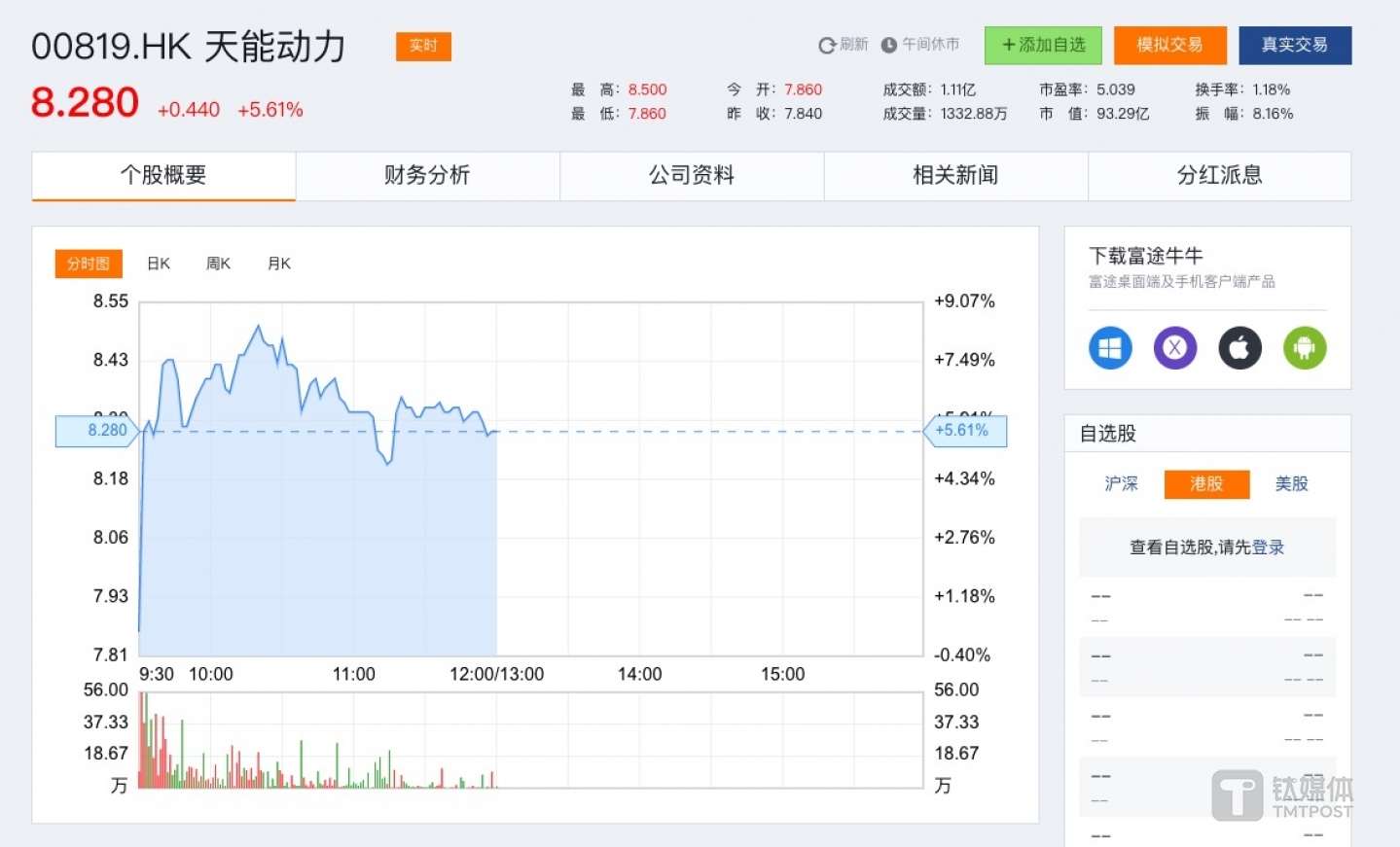Switch chart to 分时图 view

[89, 264]
